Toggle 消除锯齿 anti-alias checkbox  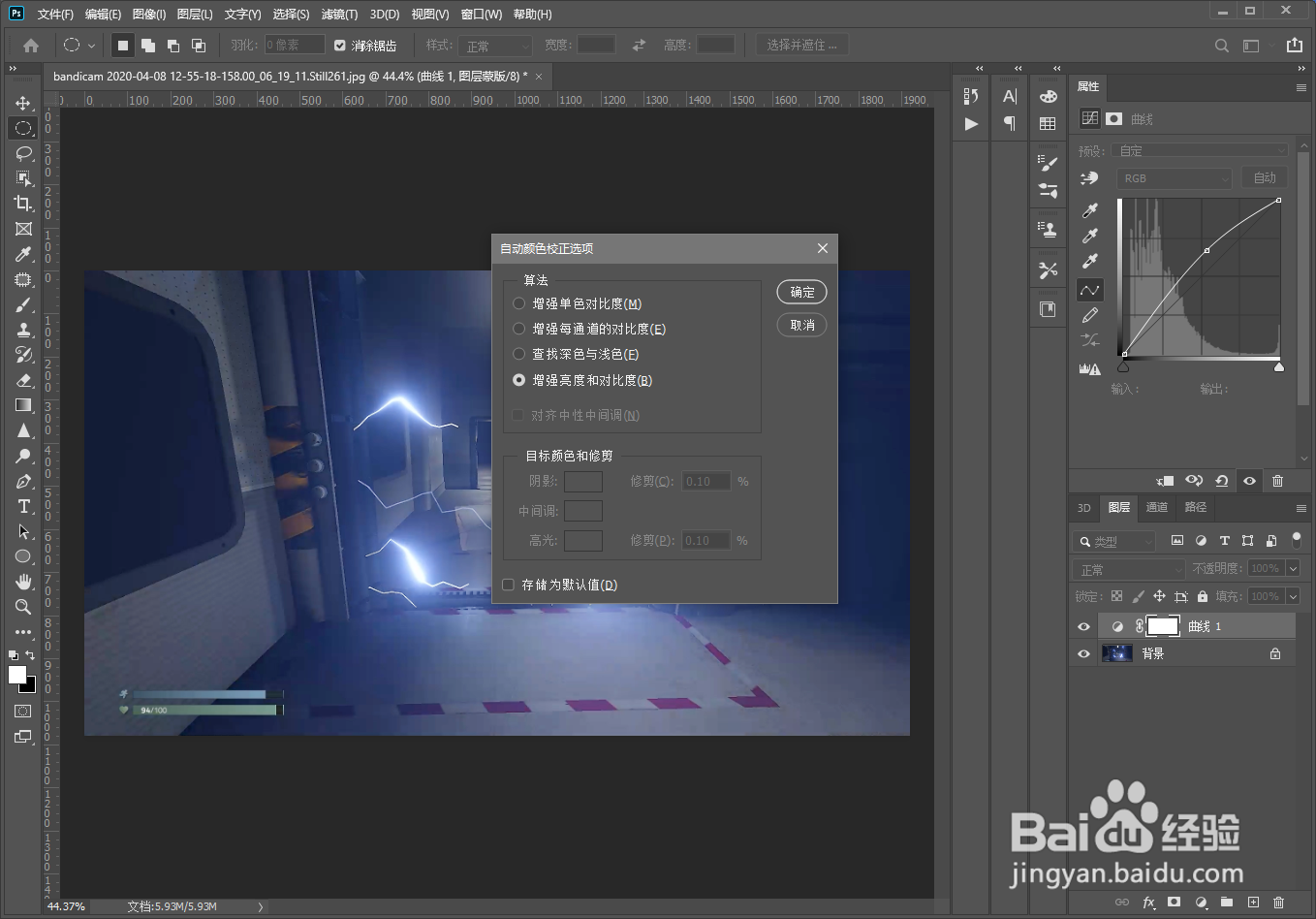click(x=339, y=46)
